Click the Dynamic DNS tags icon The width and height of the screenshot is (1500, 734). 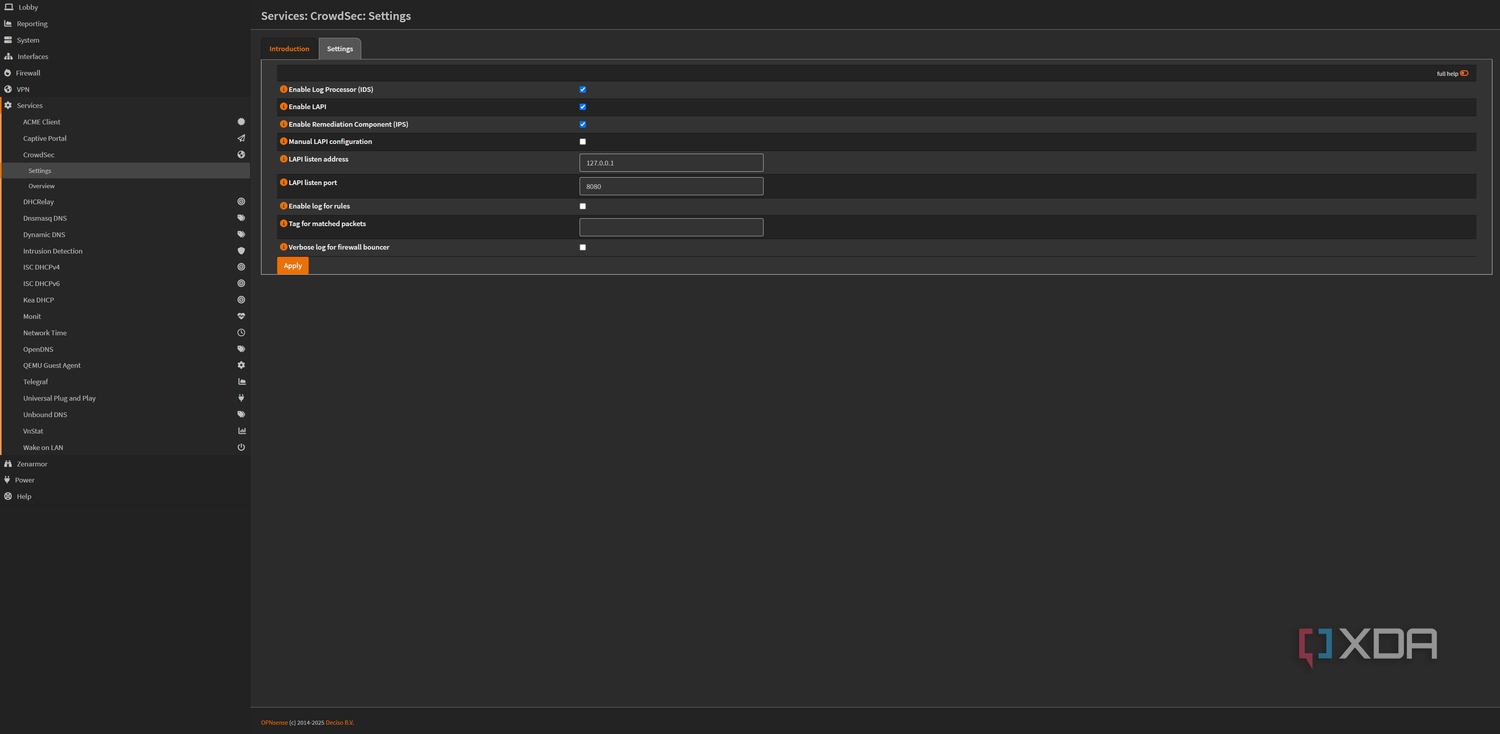click(x=241, y=235)
